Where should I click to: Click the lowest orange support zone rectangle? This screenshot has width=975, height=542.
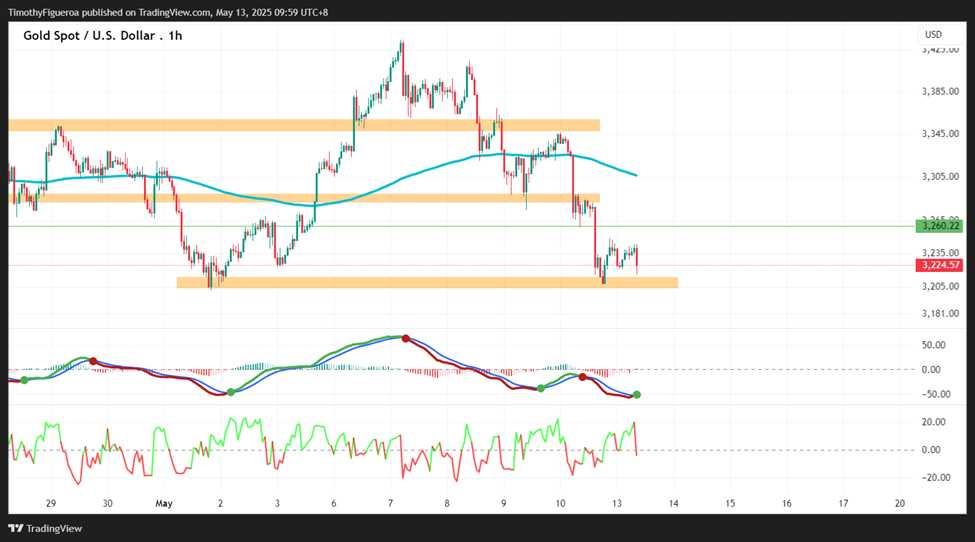pyautogui.click(x=427, y=283)
